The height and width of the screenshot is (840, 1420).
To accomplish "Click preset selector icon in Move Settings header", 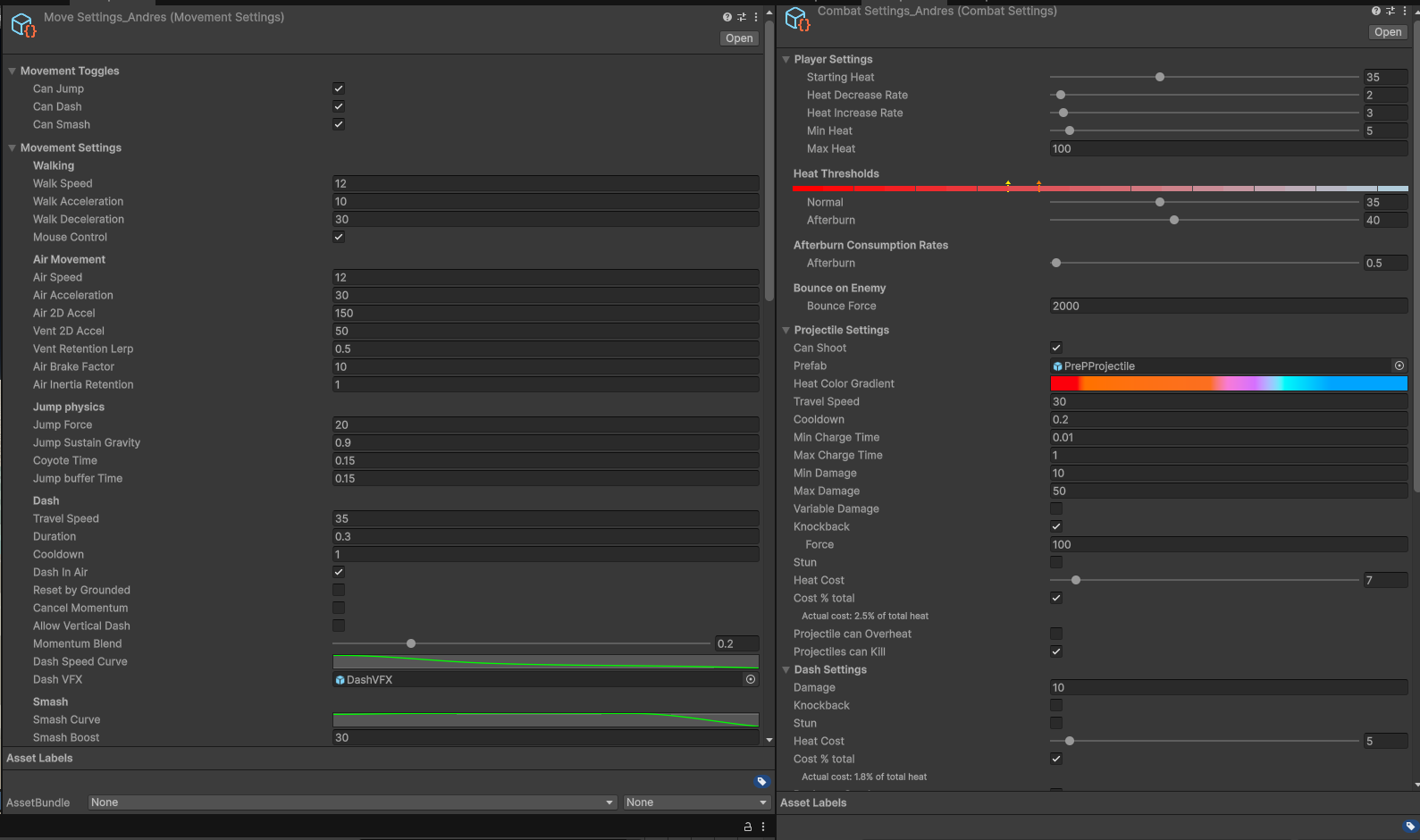I will tap(742, 17).
